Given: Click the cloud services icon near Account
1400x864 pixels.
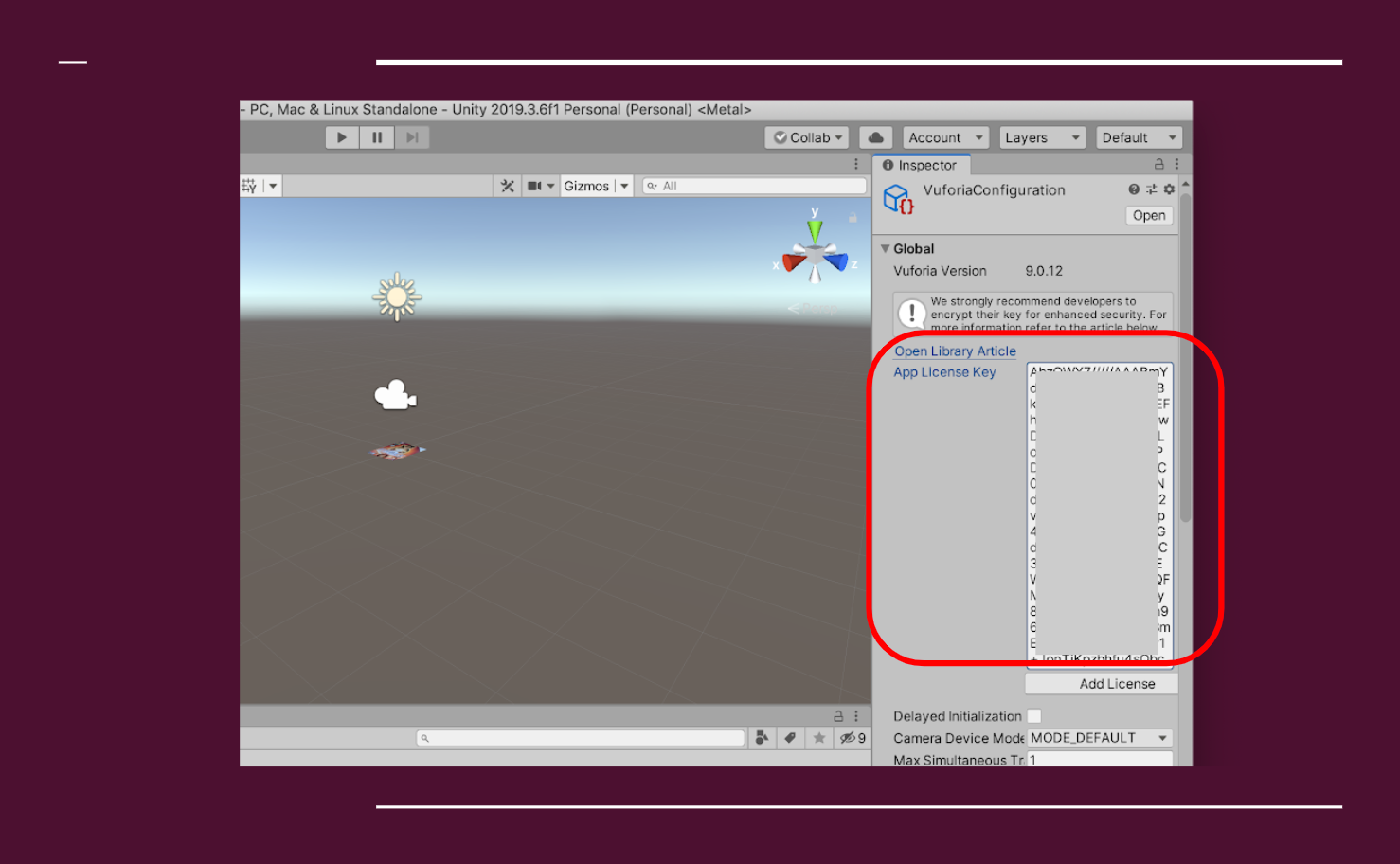Looking at the screenshot, I should [875, 136].
